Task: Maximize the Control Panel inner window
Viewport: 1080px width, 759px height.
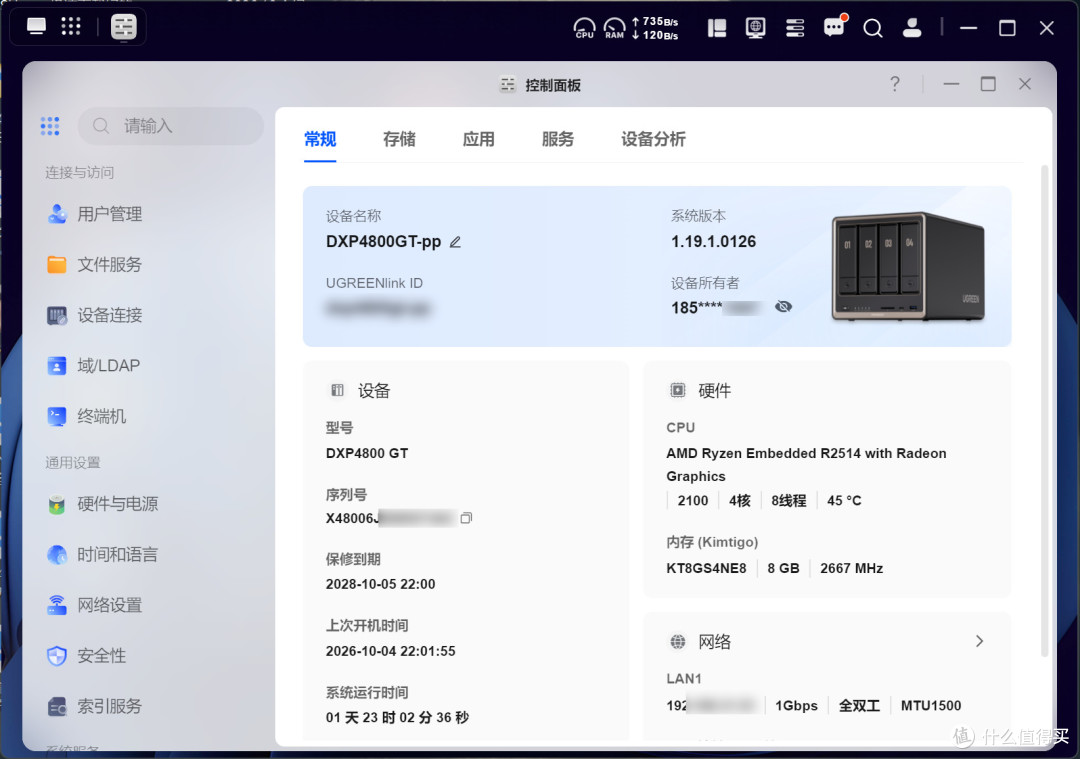Action: 988,84
